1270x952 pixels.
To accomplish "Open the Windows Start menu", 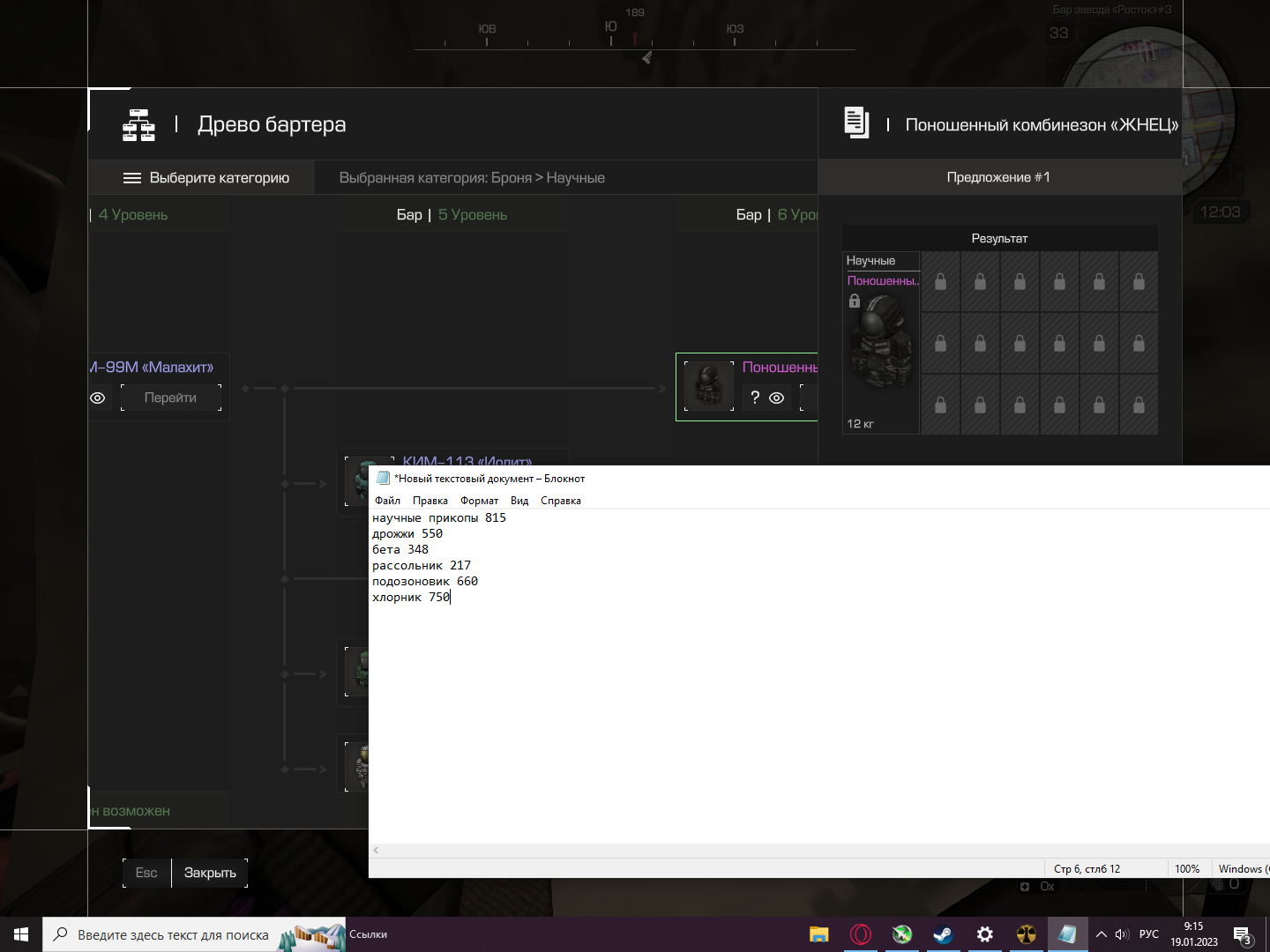I will coord(21,934).
